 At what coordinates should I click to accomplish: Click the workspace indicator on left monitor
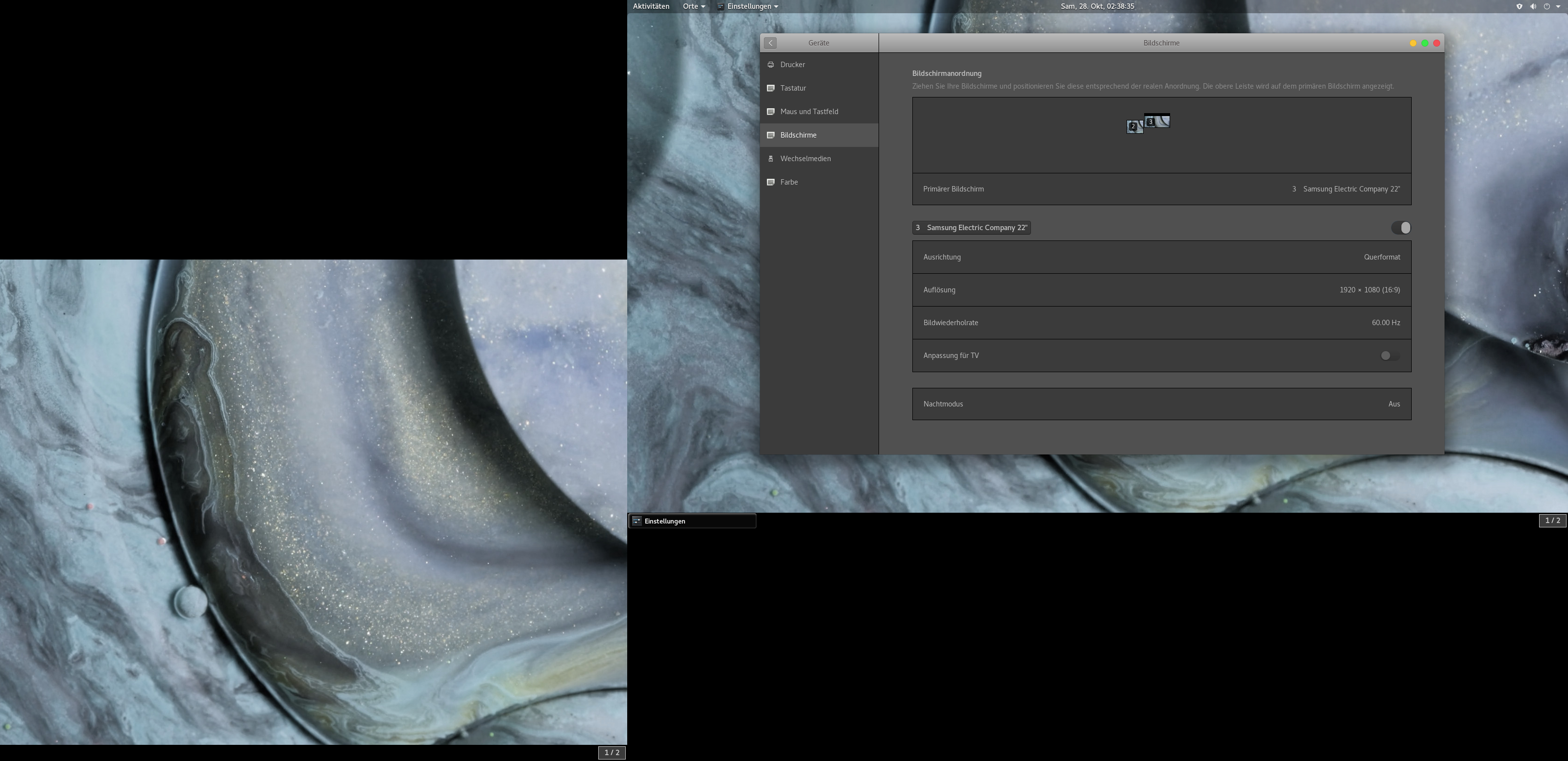click(612, 753)
